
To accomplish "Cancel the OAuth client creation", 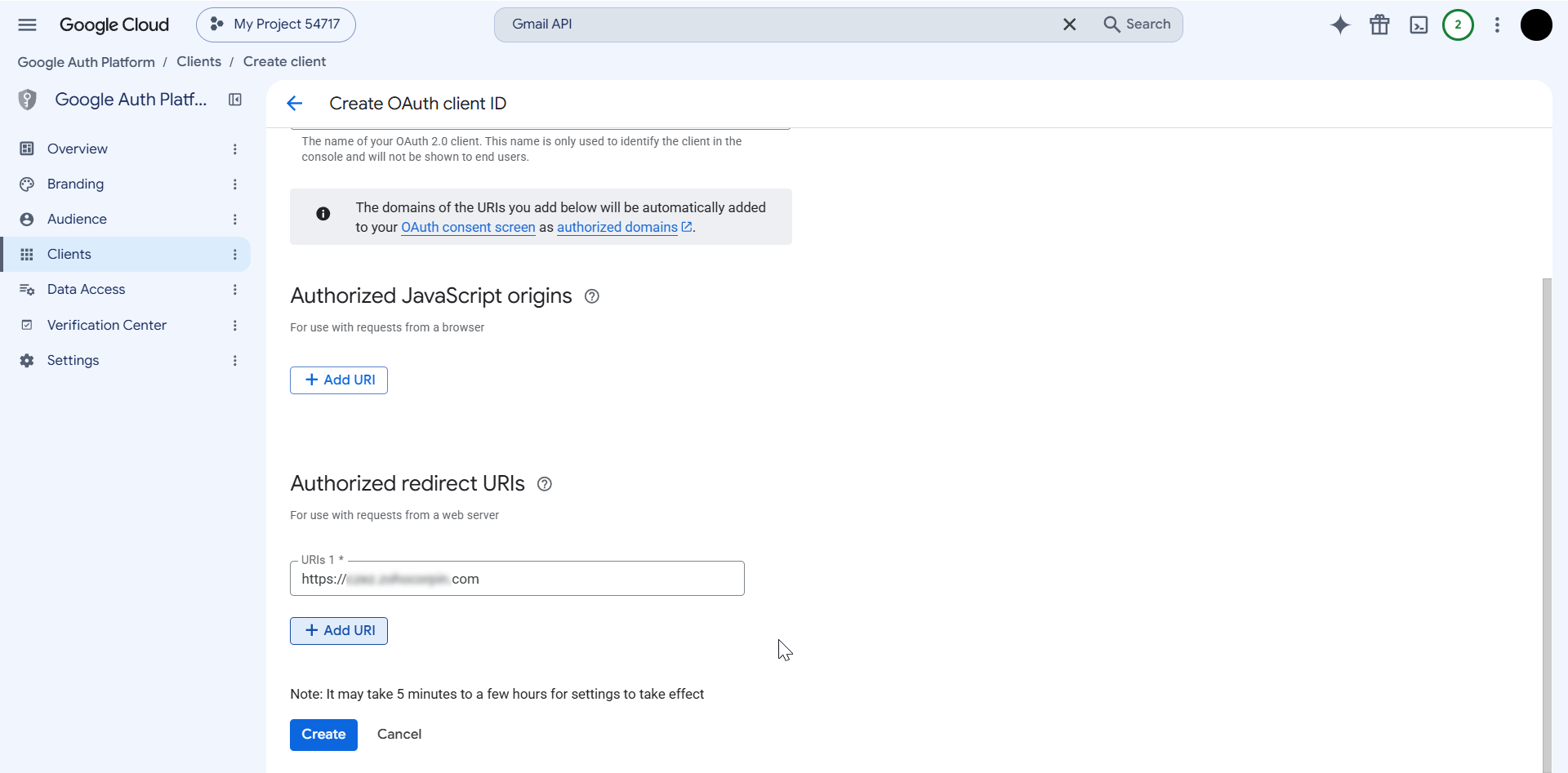I will pos(399,734).
